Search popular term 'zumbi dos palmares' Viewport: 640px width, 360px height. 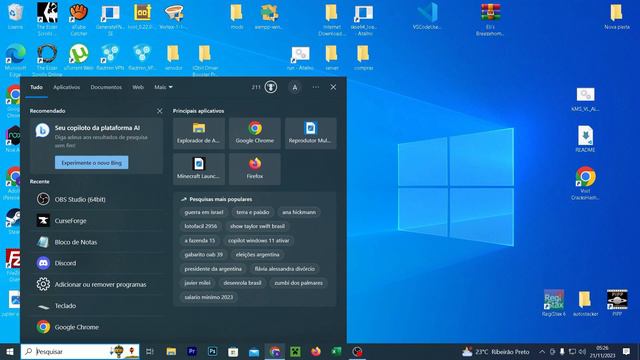(x=298, y=282)
